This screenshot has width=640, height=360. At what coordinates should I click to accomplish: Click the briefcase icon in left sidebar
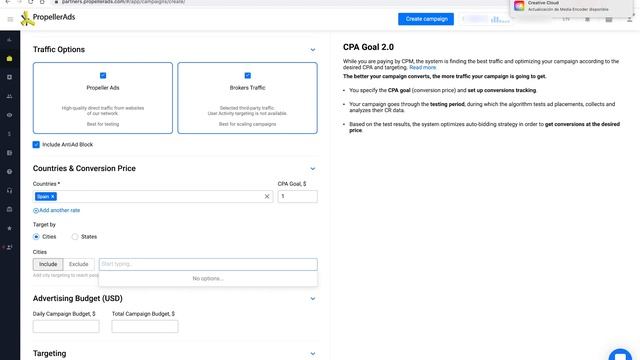9,209
